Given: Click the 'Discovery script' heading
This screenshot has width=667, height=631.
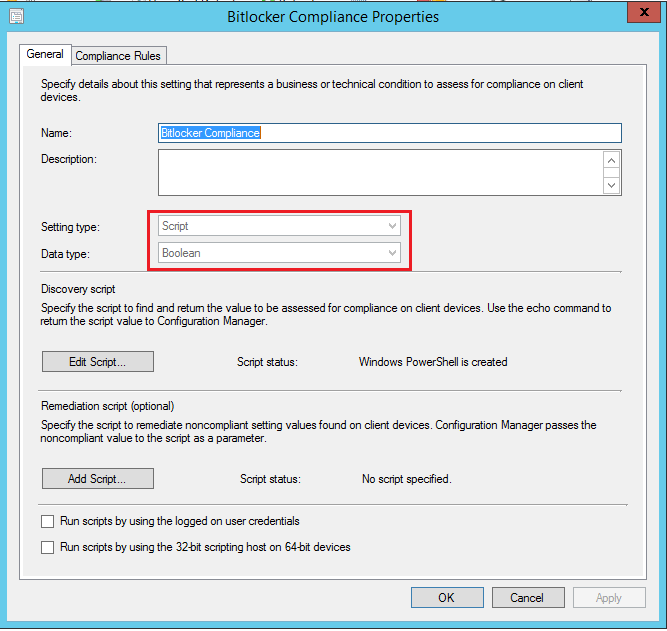Looking at the screenshot, I should tap(78, 289).
